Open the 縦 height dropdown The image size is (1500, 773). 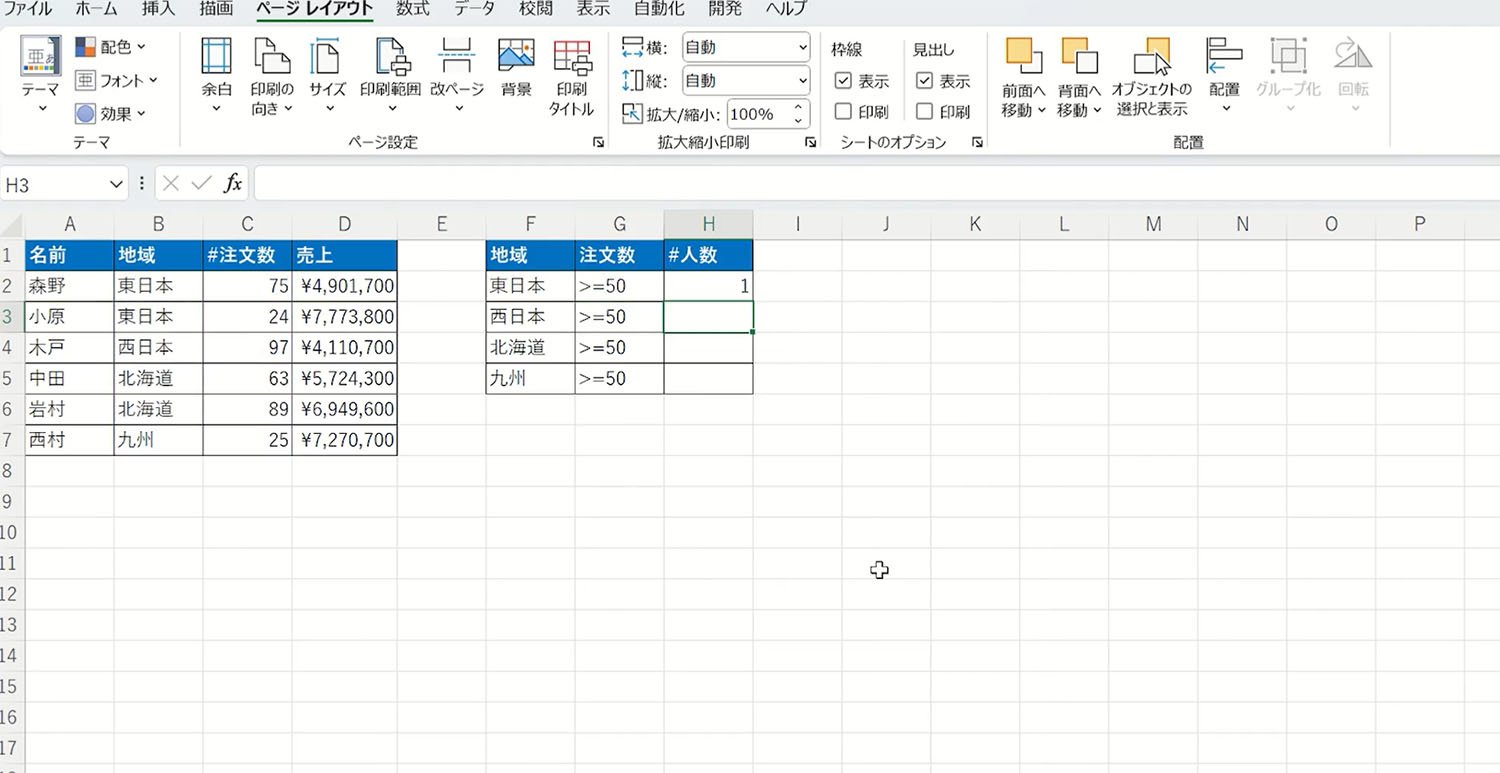tap(746, 80)
